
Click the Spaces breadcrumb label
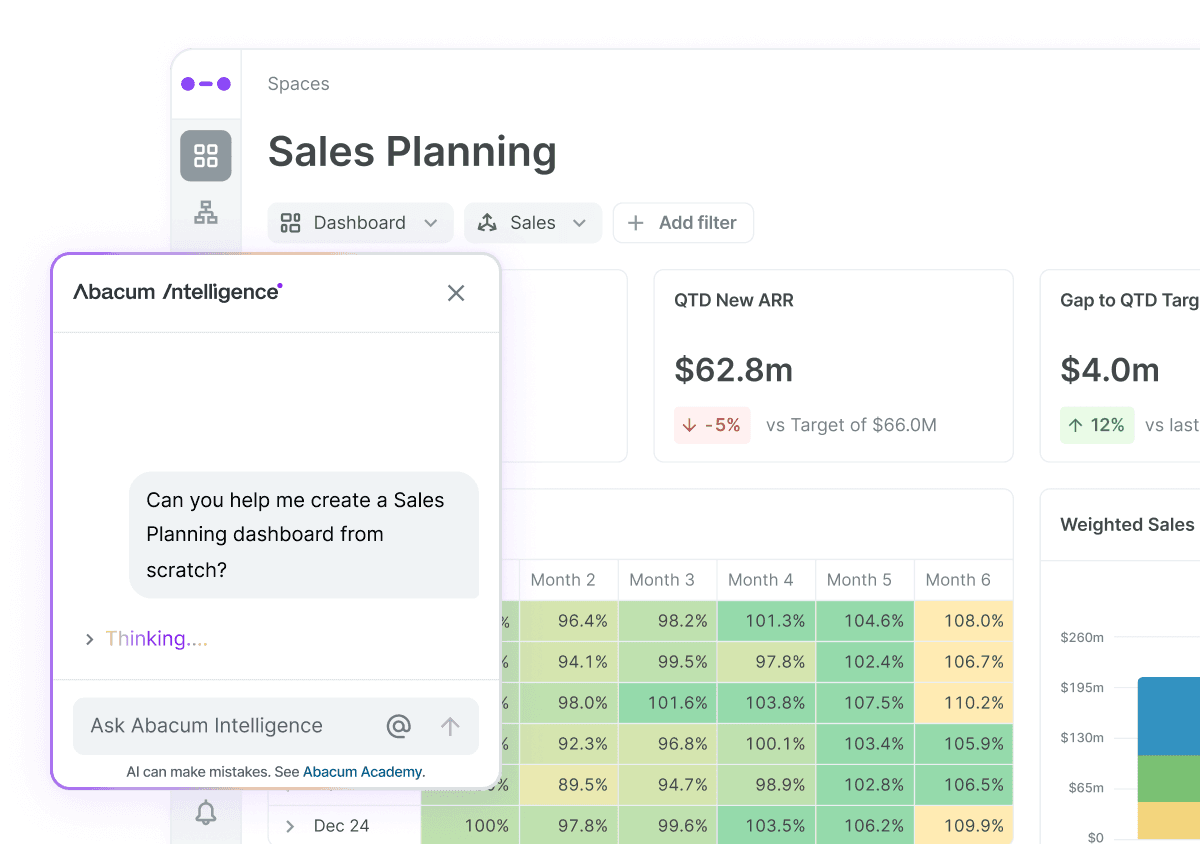coord(297,84)
